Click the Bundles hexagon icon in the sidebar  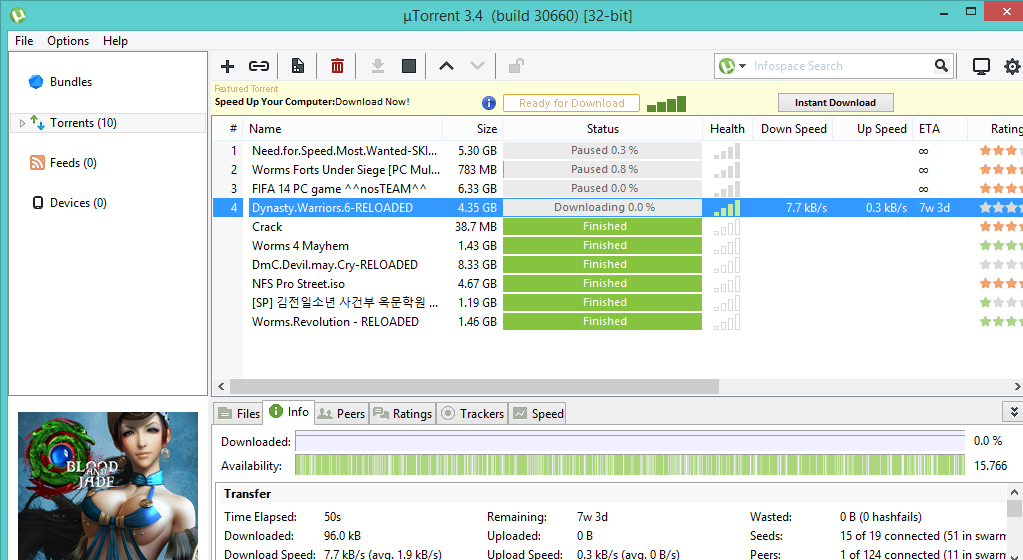click(x=36, y=82)
